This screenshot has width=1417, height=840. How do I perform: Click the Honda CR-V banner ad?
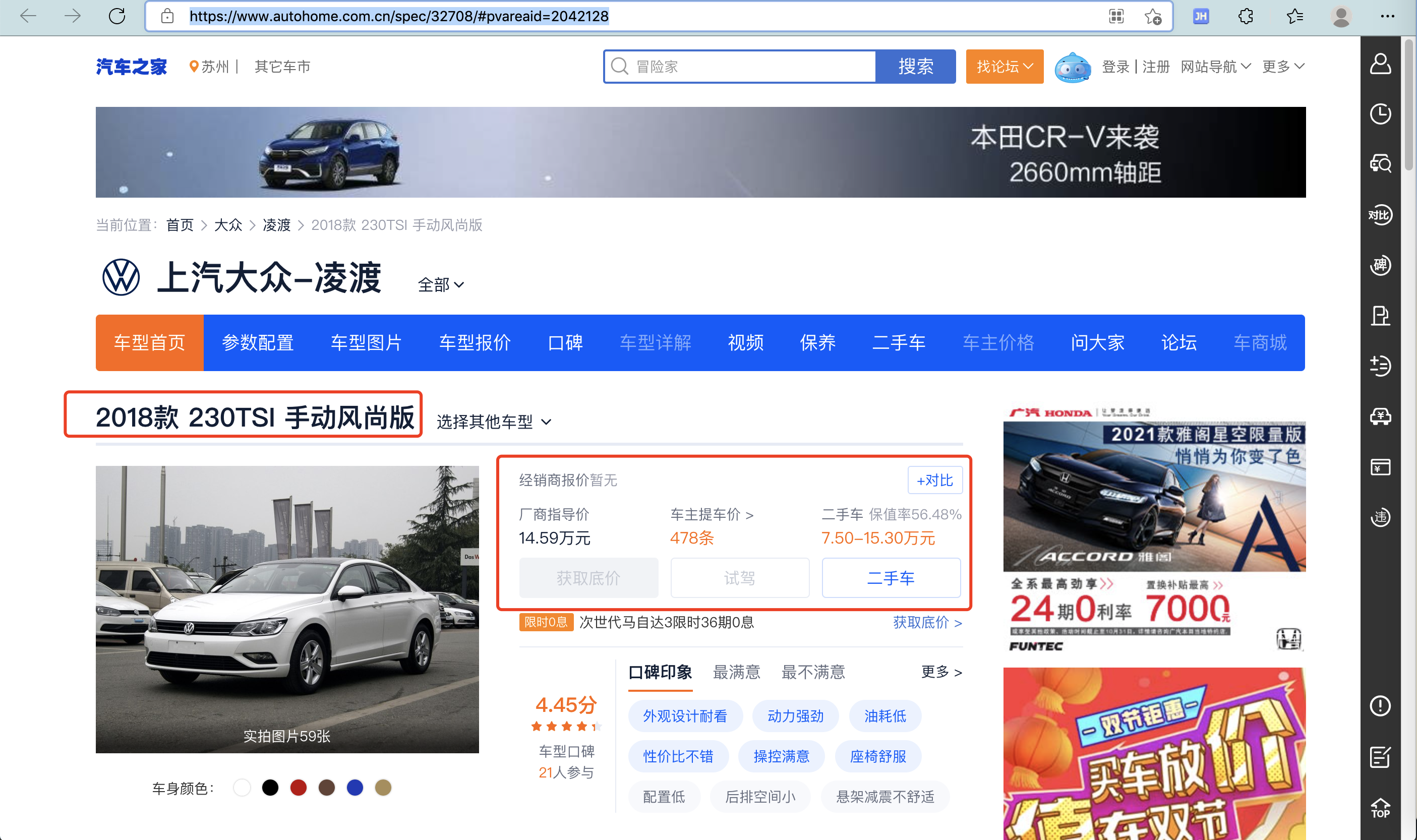pyautogui.click(x=700, y=152)
